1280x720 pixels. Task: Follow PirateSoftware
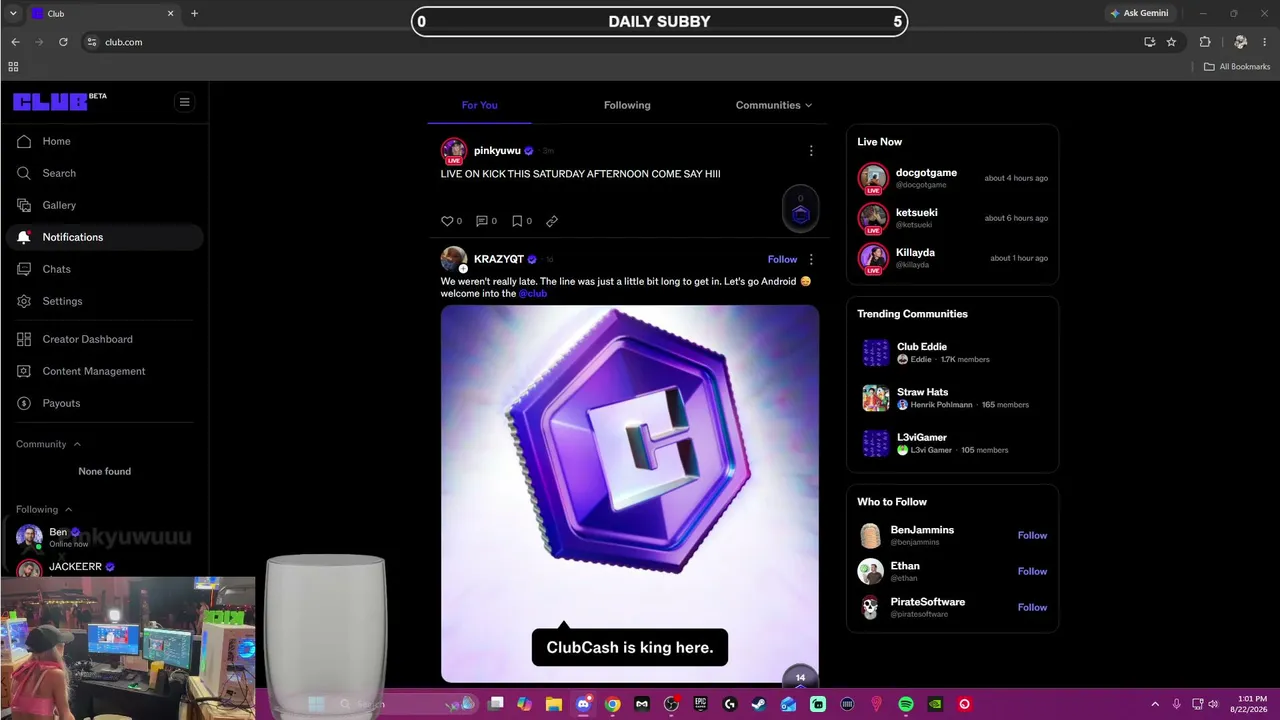click(1032, 607)
